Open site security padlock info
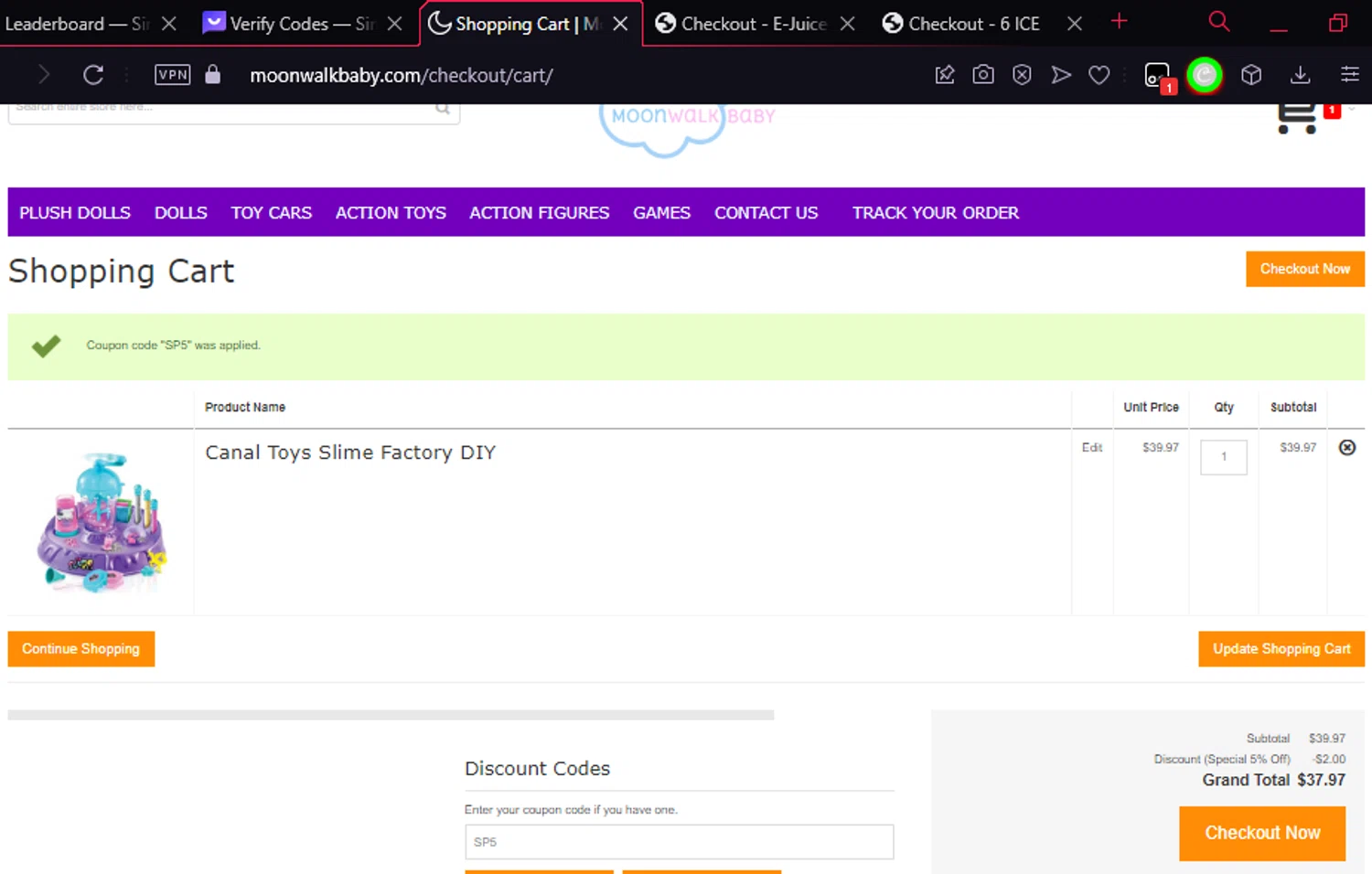This screenshot has width=1372, height=874. click(213, 74)
